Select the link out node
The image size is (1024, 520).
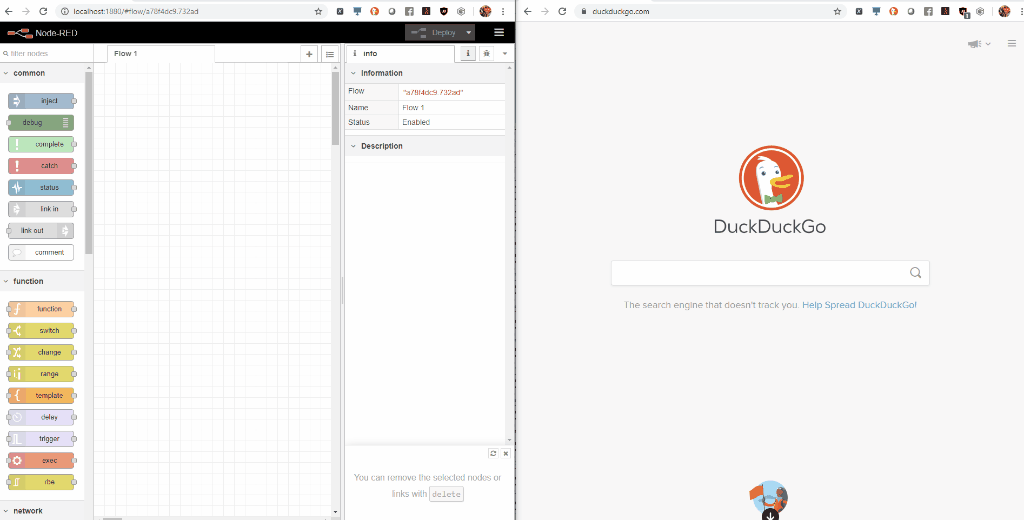[41, 231]
